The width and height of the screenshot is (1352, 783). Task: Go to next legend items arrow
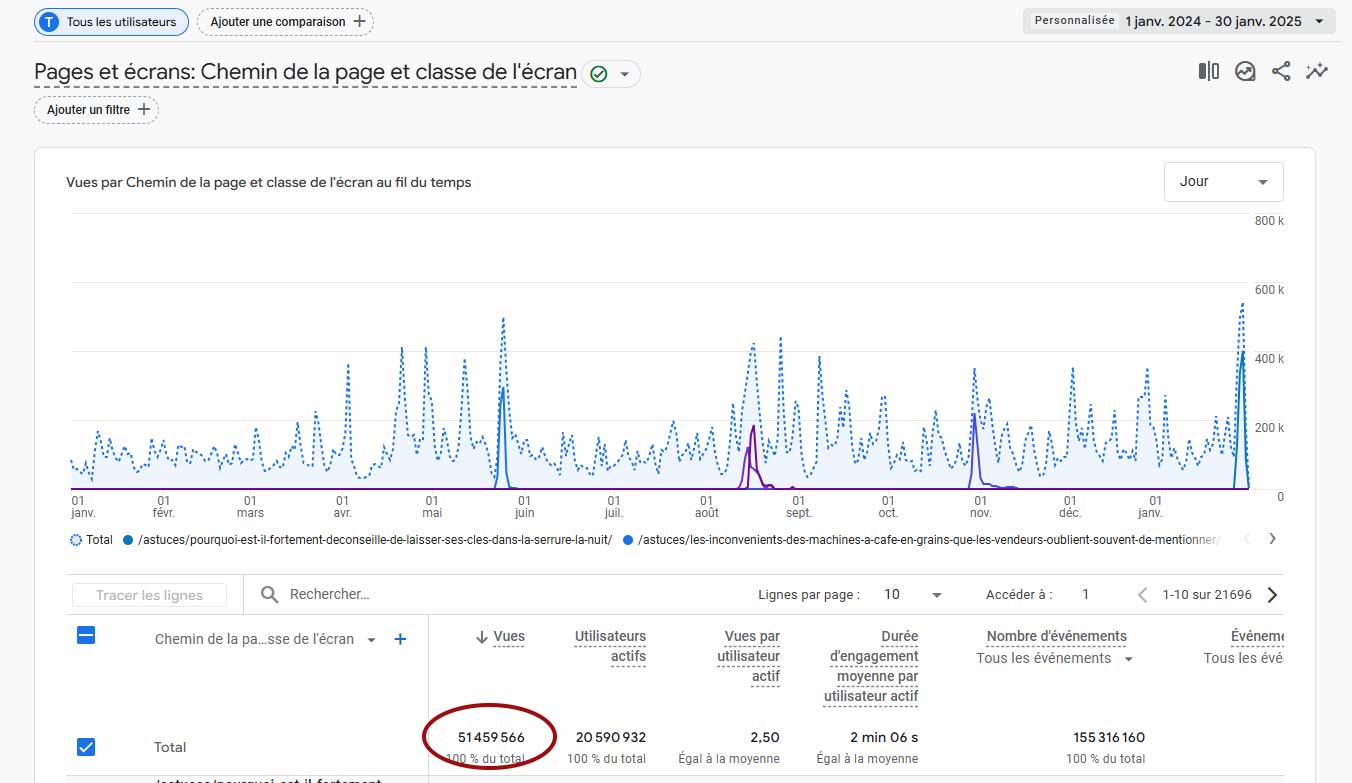(x=1272, y=539)
